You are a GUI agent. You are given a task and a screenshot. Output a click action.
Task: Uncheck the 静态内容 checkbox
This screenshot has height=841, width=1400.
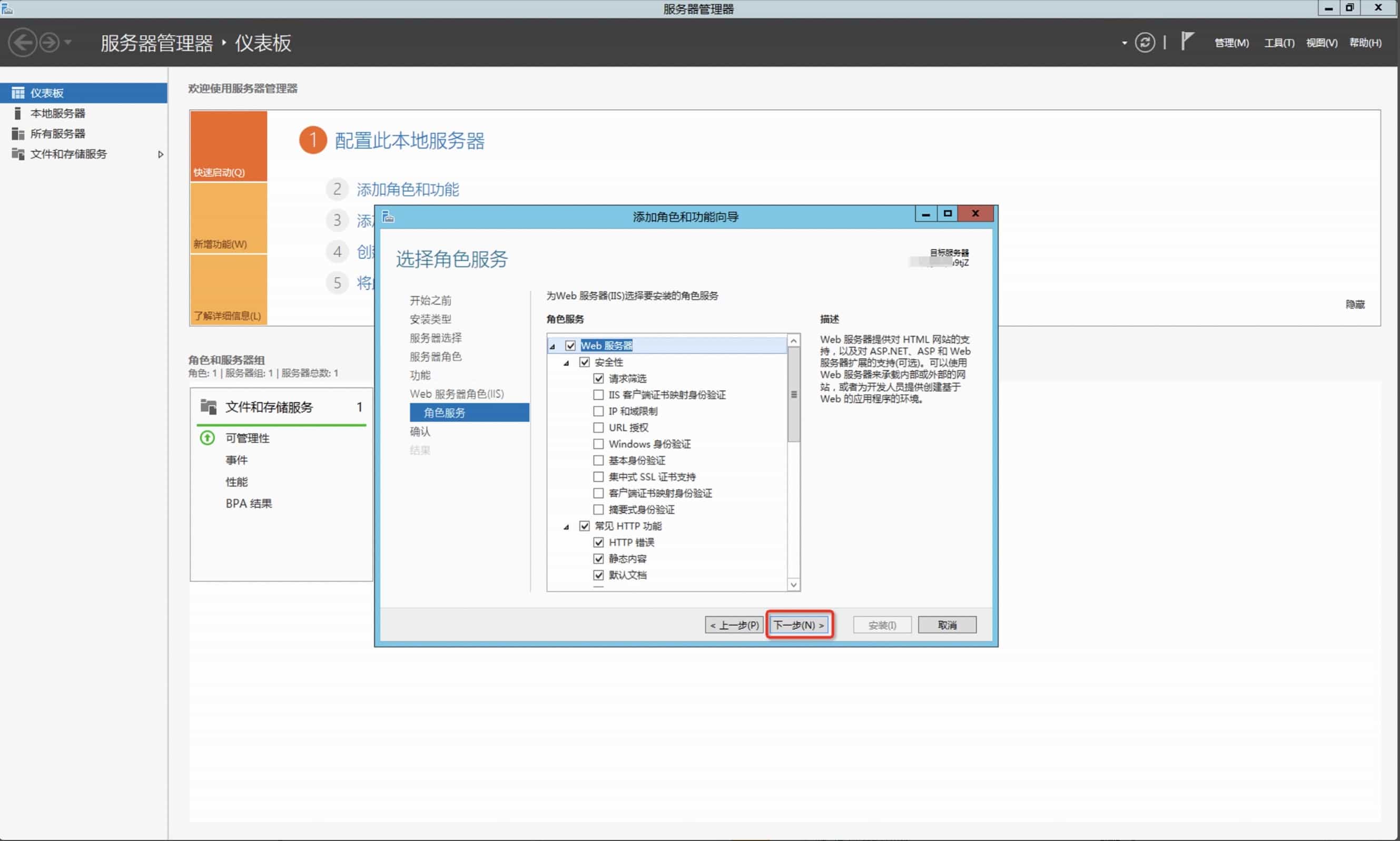pos(598,559)
